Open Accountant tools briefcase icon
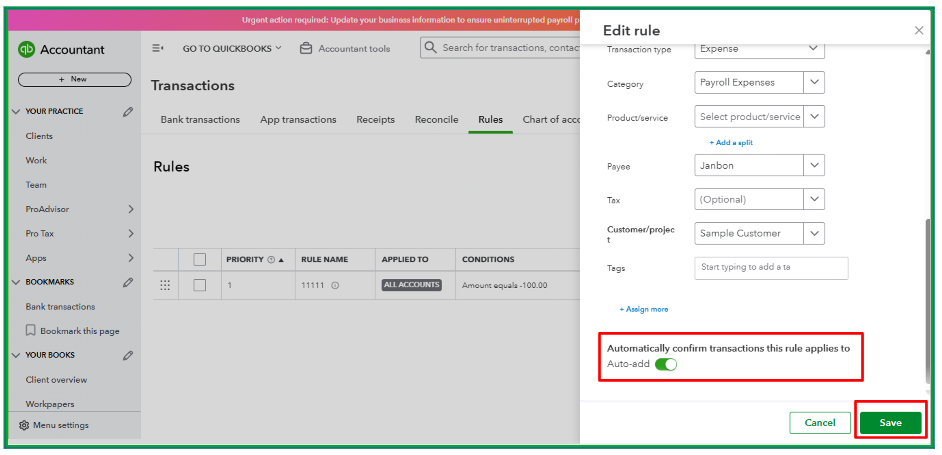Image resolution: width=942 pixels, height=455 pixels. coord(306,48)
